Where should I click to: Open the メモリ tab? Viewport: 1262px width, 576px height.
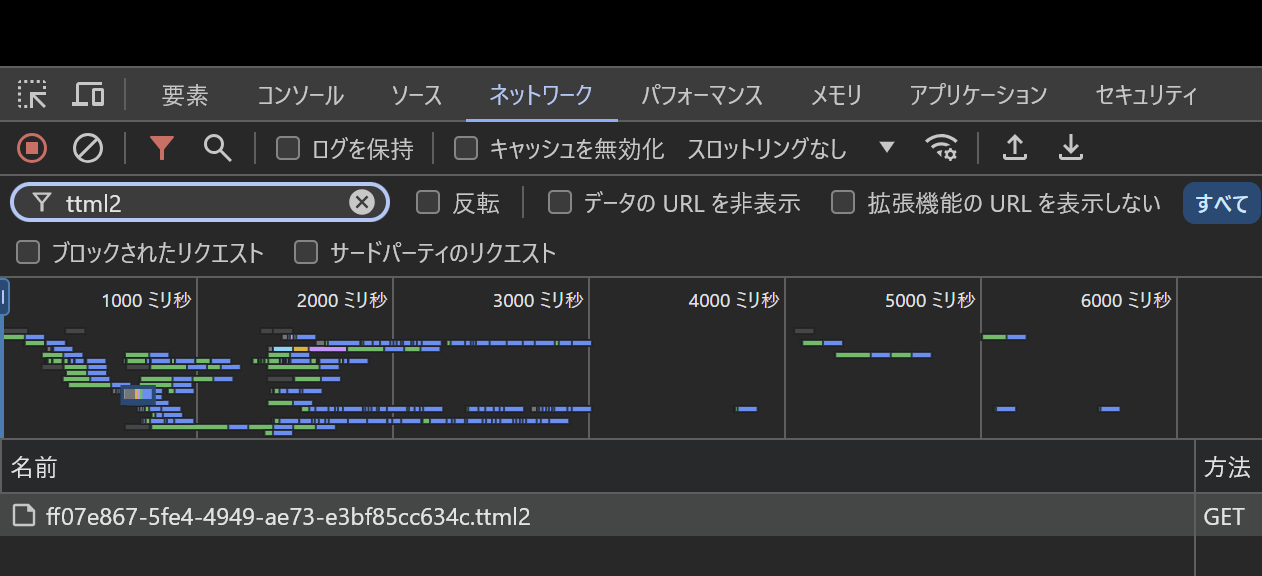click(836, 96)
